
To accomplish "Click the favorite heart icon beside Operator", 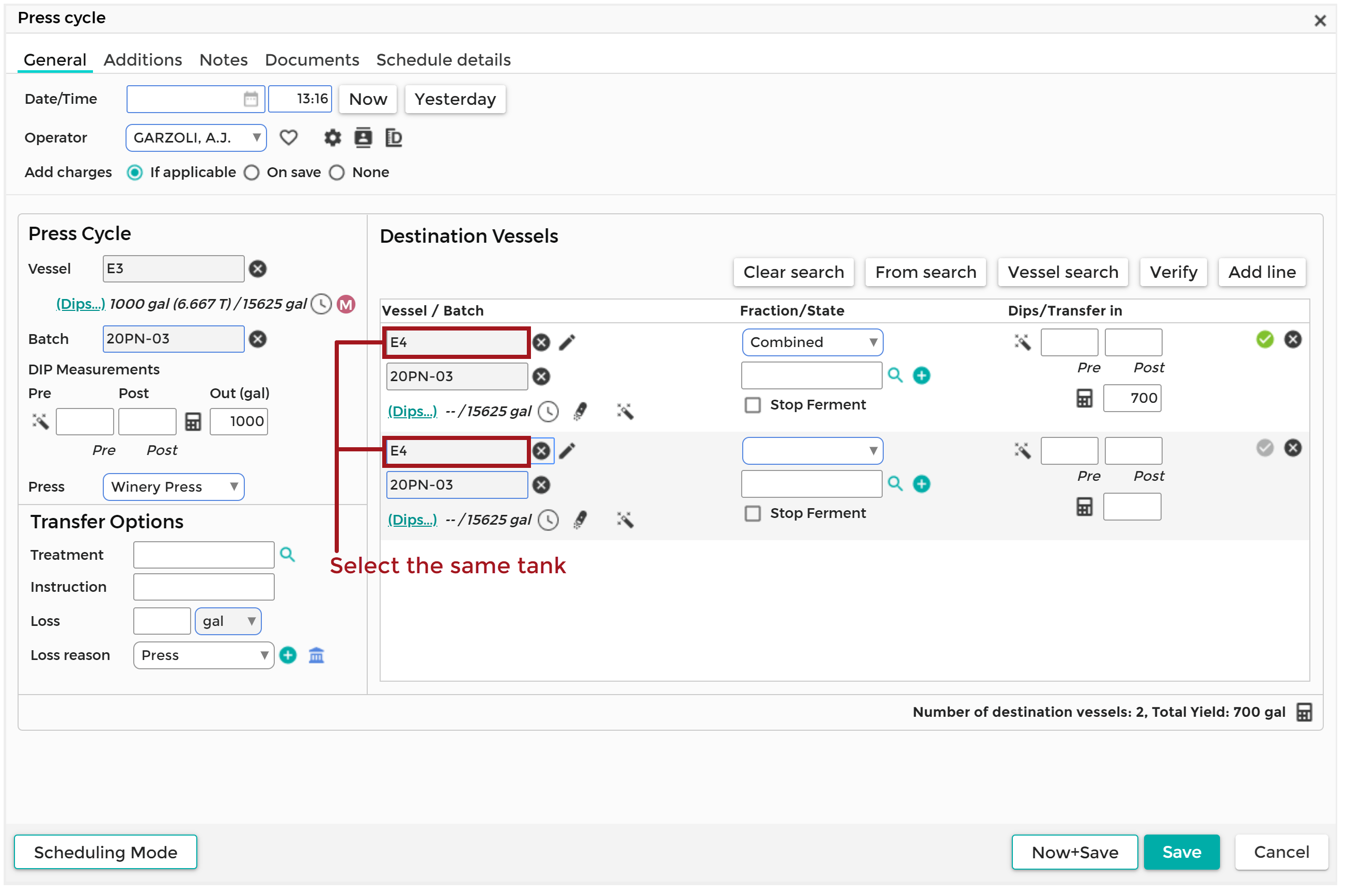I will point(289,138).
